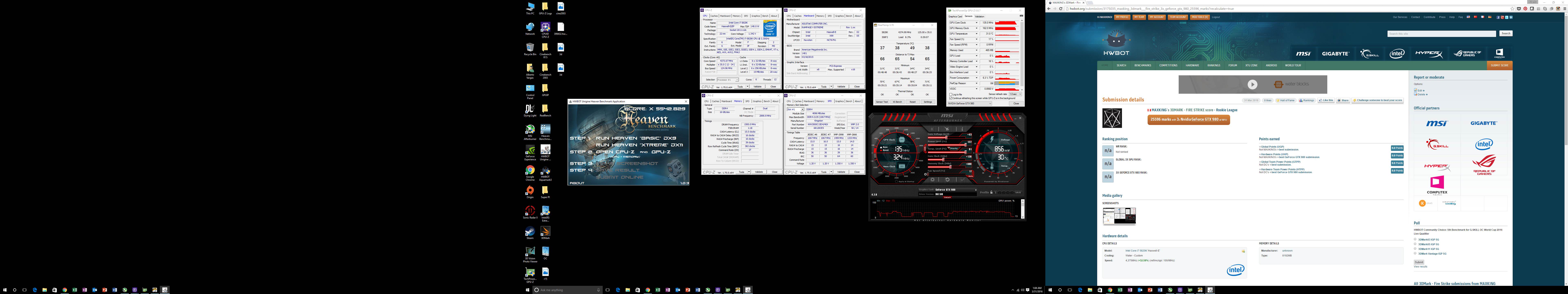This screenshot has height=294, width=1568.
Task: Select 3DMark03 XGP SG poll option
Action: pyautogui.click(x=1415, y=239)
